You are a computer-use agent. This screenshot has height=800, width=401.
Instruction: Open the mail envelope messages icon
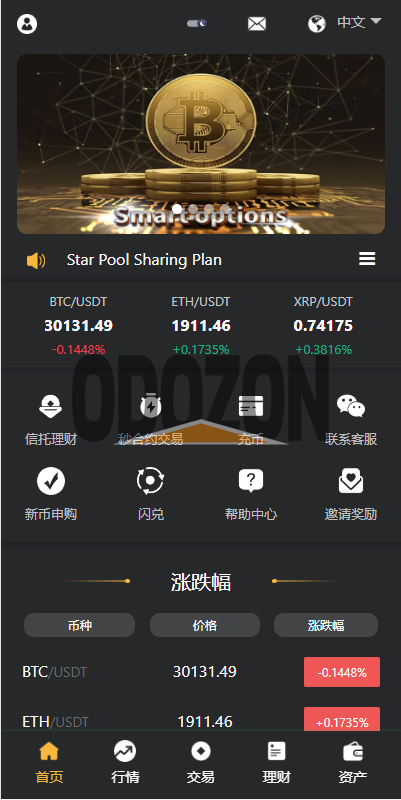pyautogui.click(x=257, y=23)
